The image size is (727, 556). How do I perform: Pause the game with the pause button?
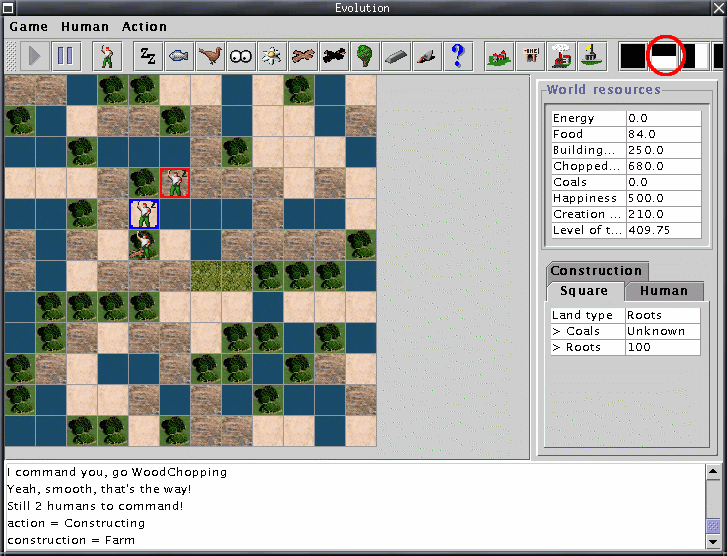(64, 55)
